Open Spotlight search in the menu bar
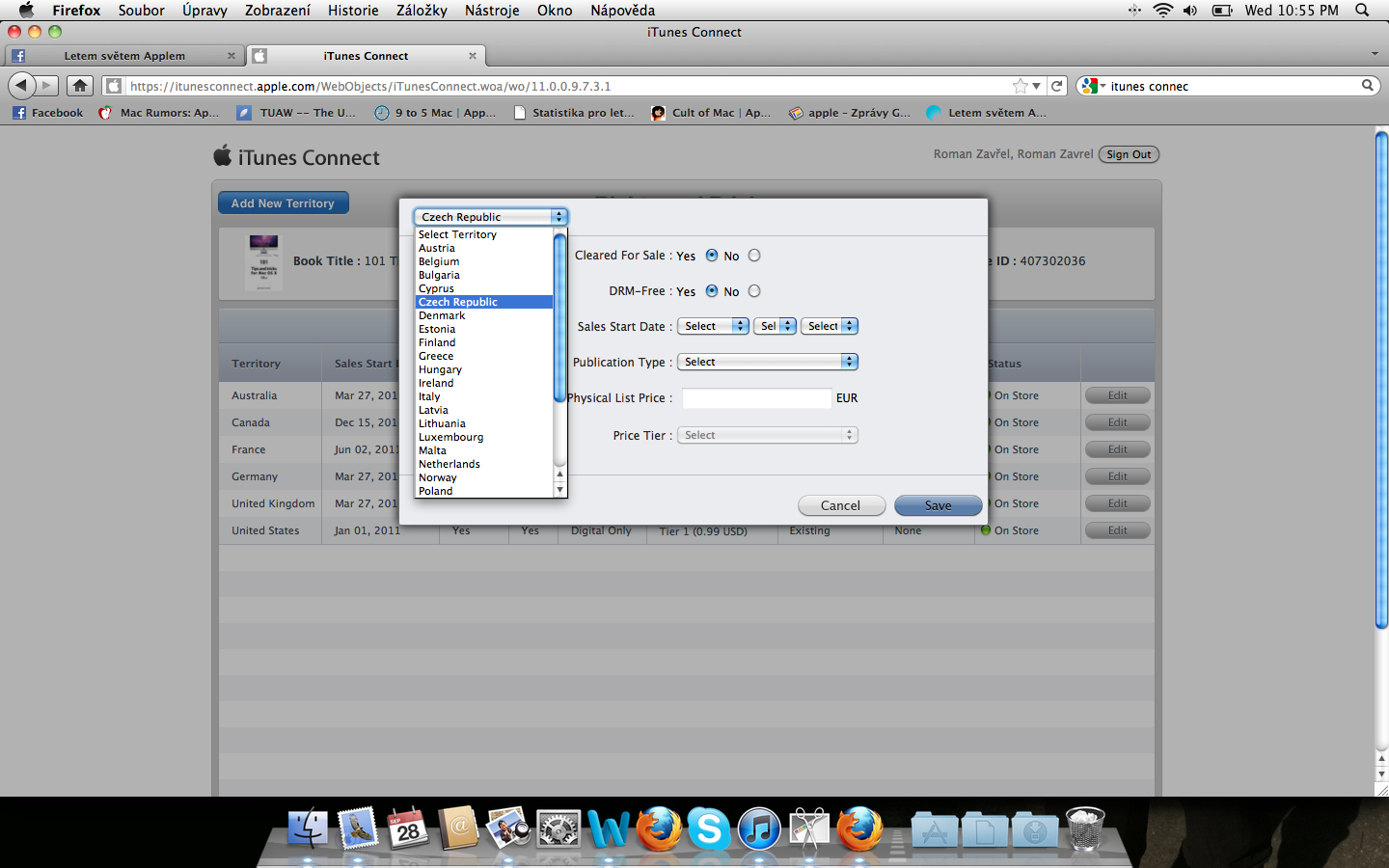 (1362, 10)
